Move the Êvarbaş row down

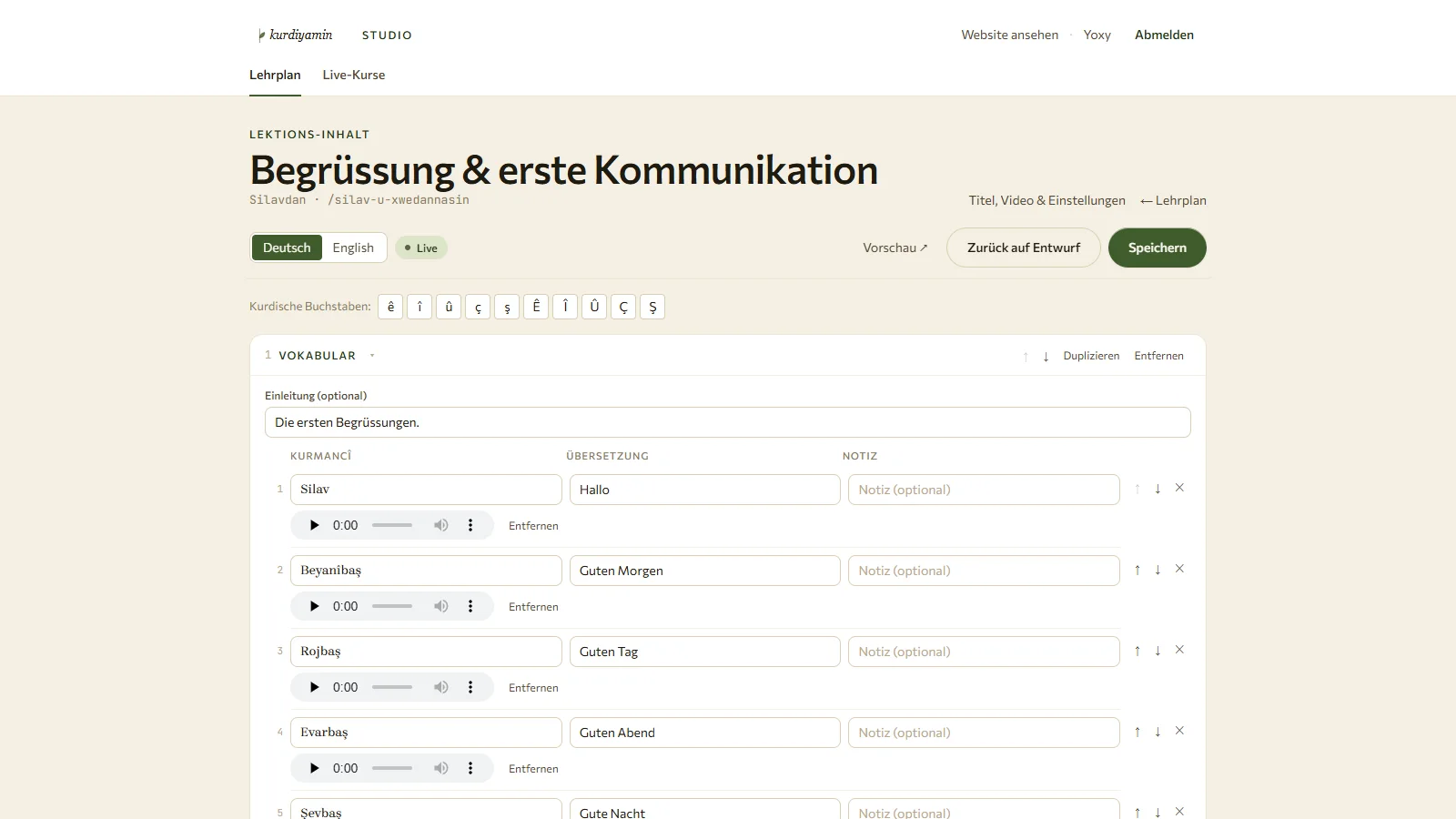click(x=1158, y=732)
